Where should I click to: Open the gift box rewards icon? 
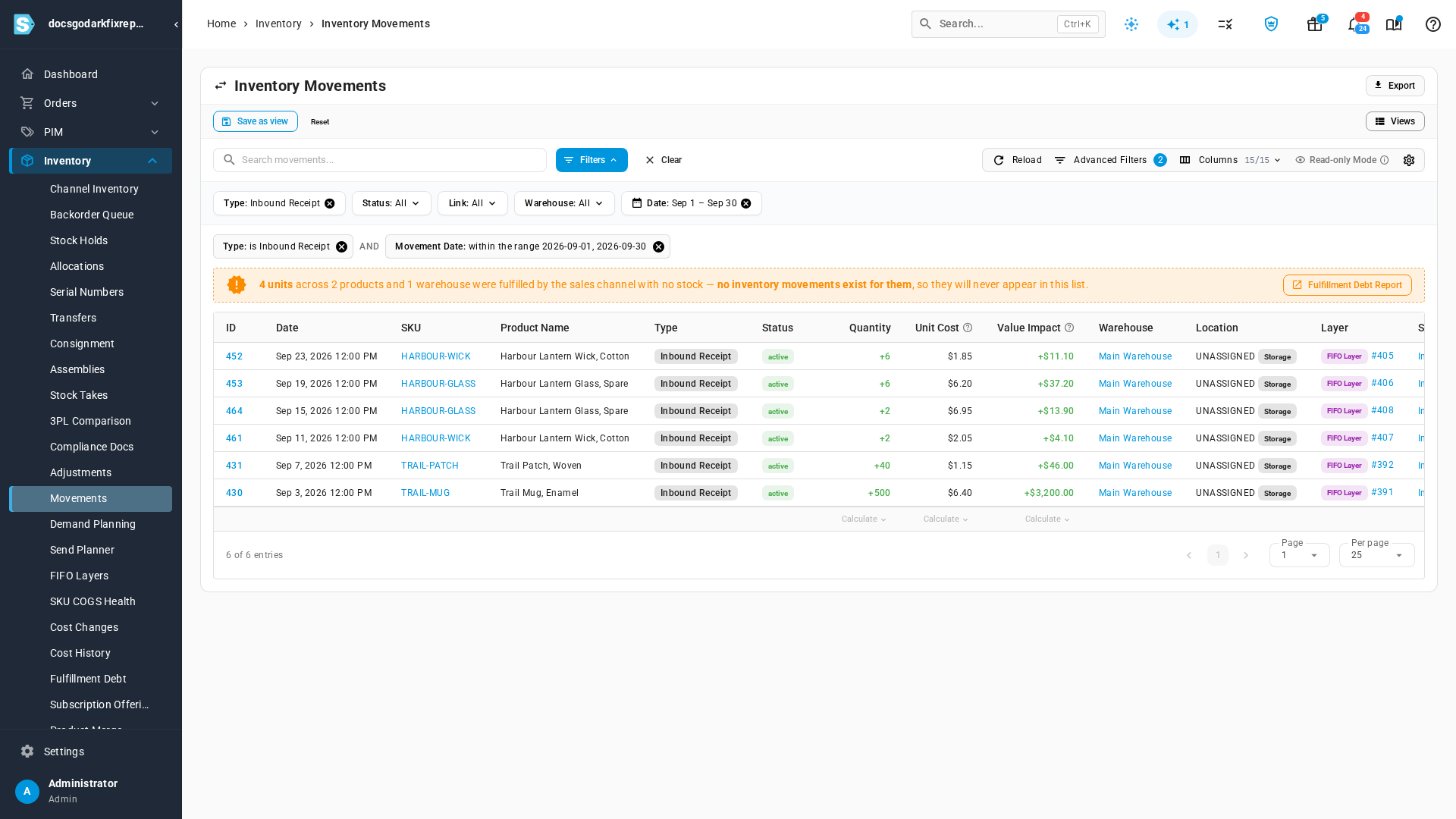tap(1314, 24)
